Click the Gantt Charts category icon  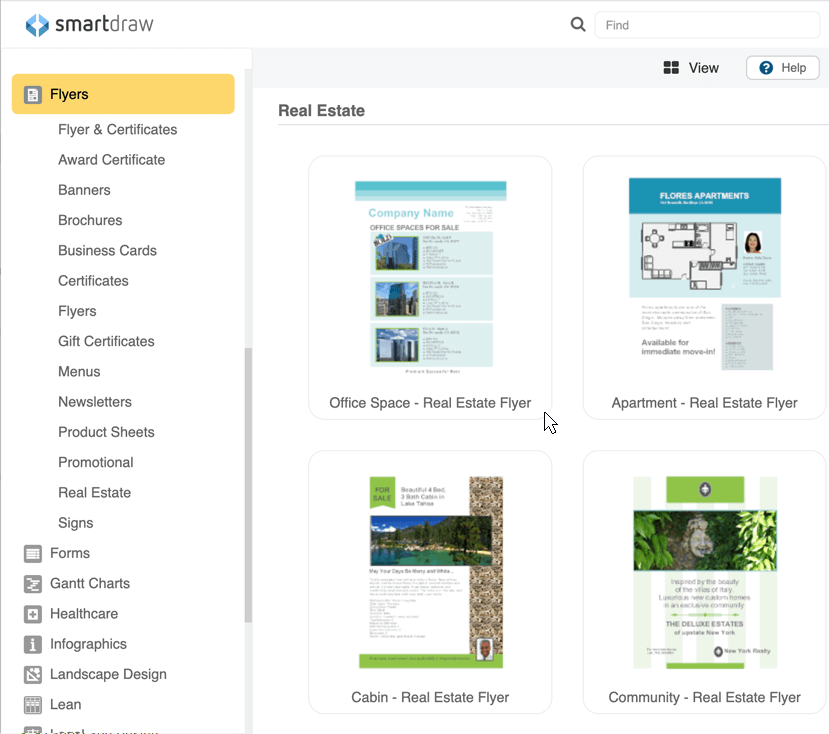coord(33,584)
